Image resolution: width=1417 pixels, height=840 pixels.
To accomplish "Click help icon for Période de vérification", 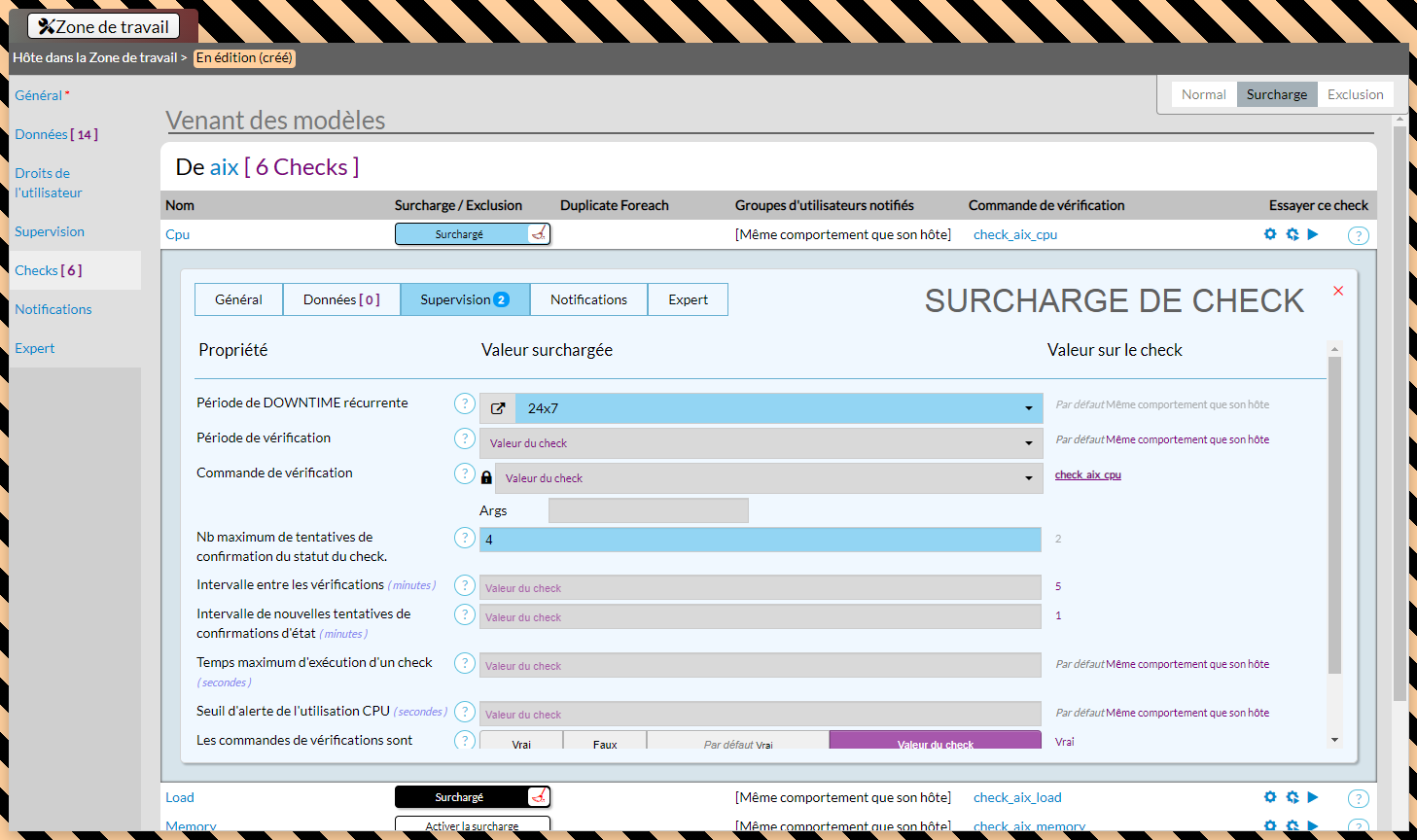I will coord(465,438).
